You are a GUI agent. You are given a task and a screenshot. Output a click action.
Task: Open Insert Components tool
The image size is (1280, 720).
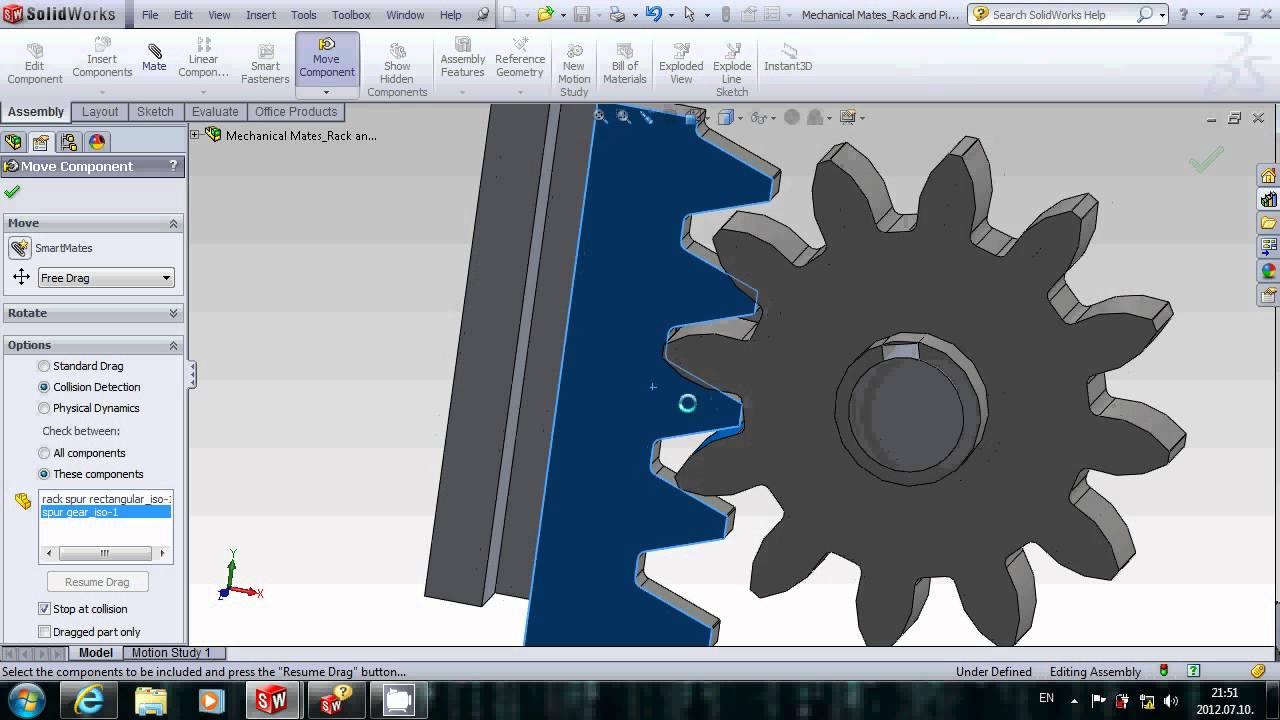(x=102, y=59)
